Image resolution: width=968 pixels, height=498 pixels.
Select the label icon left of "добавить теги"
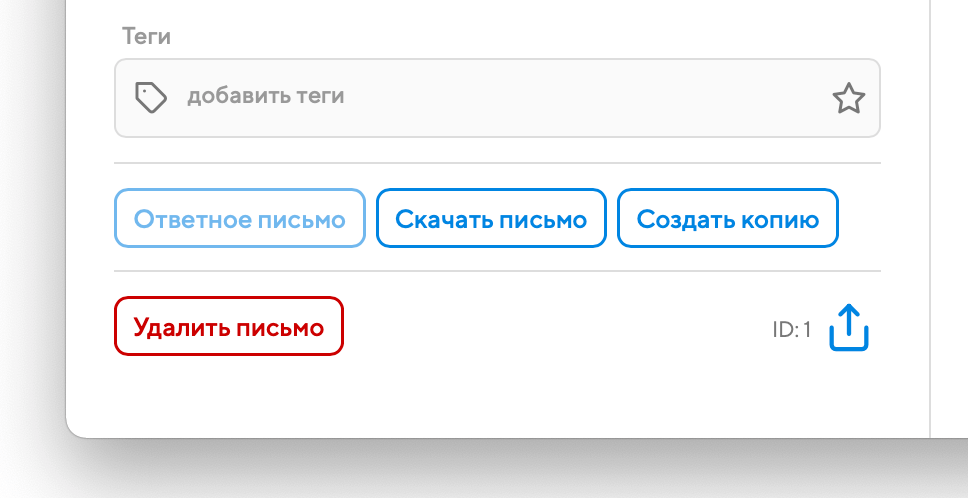[x=150, y=97]
